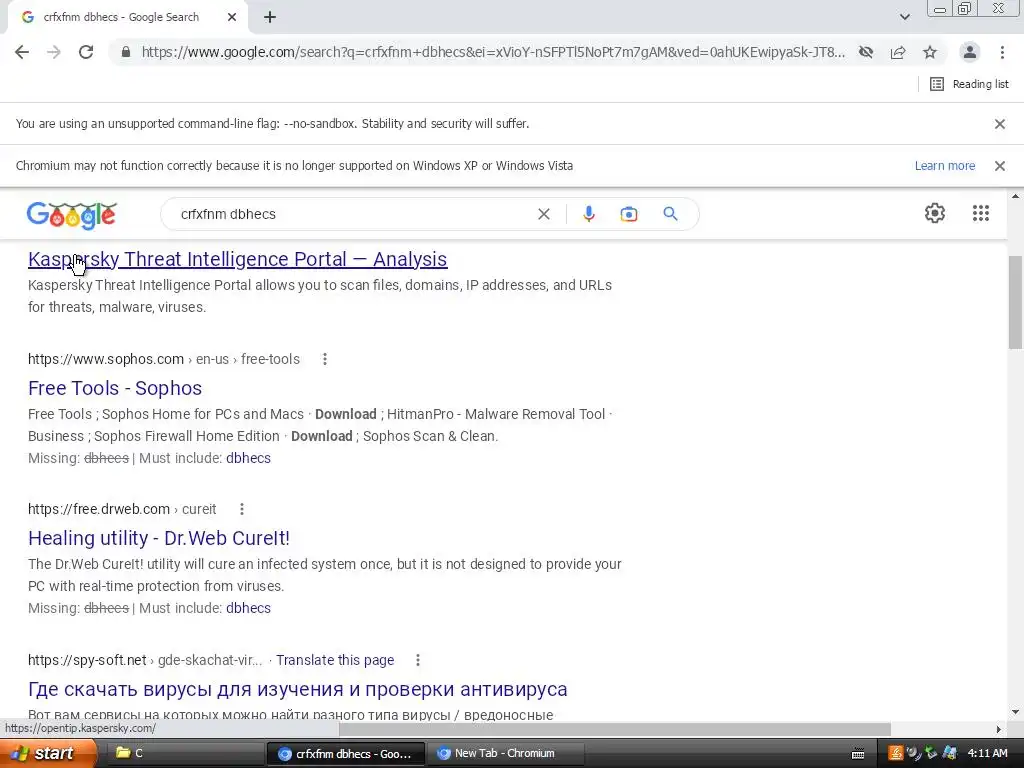Click the free.drweb.com URL breadcrumb

(x=122, y=509)
